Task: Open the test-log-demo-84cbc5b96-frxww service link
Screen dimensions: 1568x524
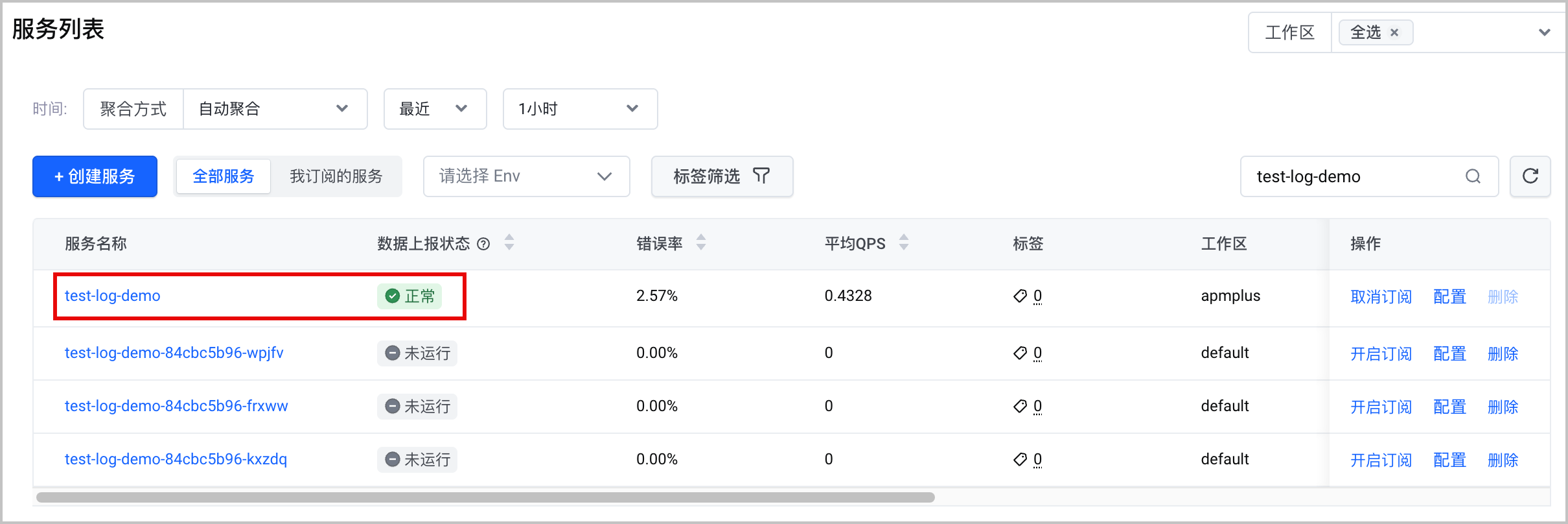Action: click(x=176, y=406)
